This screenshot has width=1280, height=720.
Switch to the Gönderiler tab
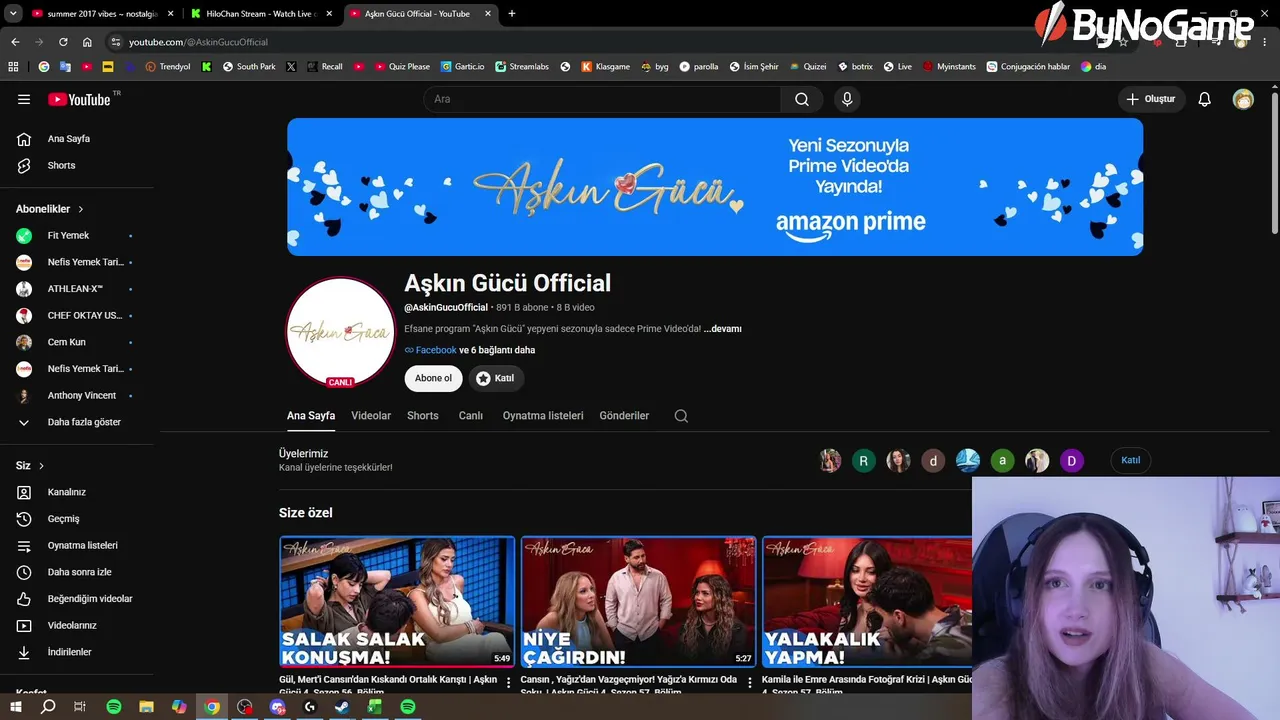(x=624, y=416)
